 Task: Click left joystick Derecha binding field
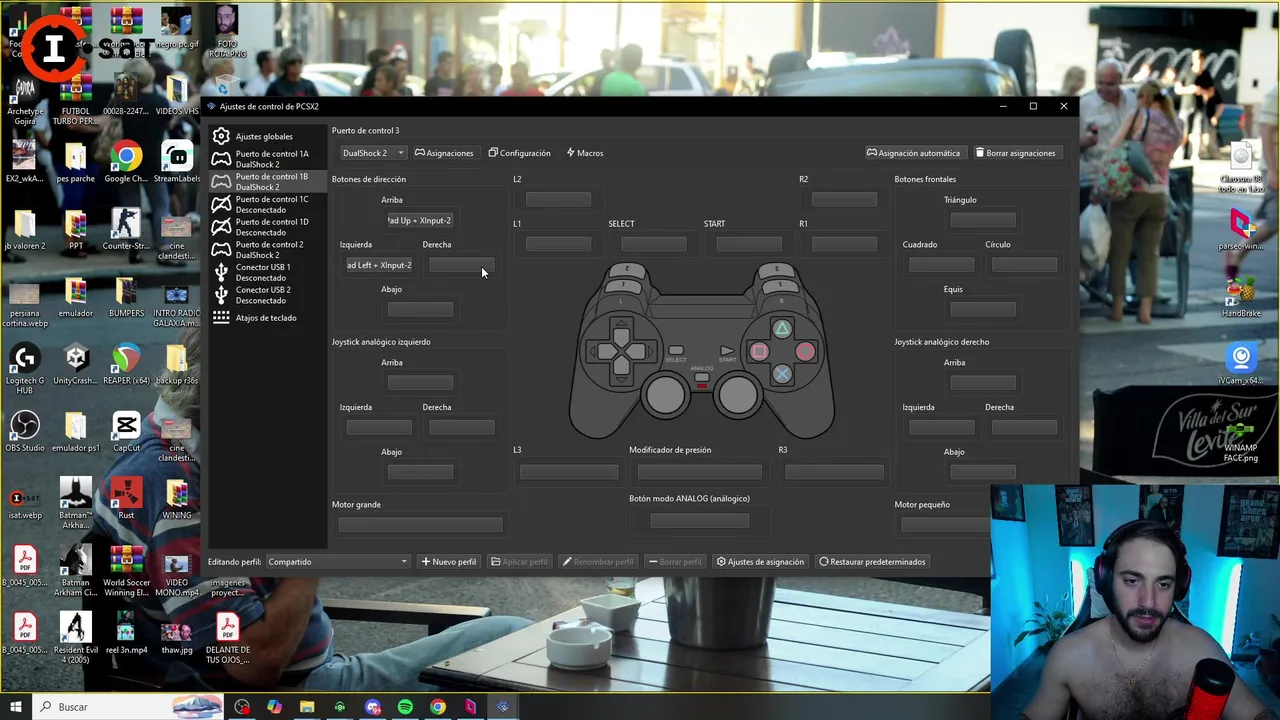pyautogui.click(x=461, y=428)
